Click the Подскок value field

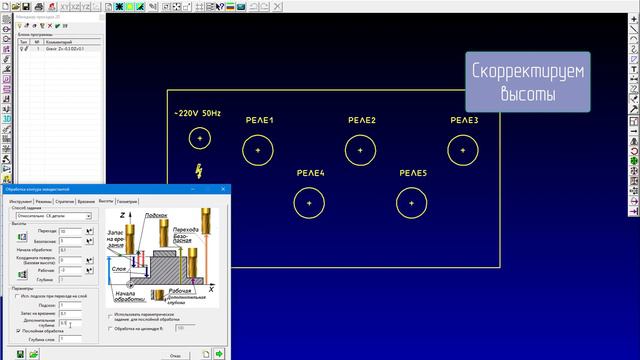click(x=71, y=305)
